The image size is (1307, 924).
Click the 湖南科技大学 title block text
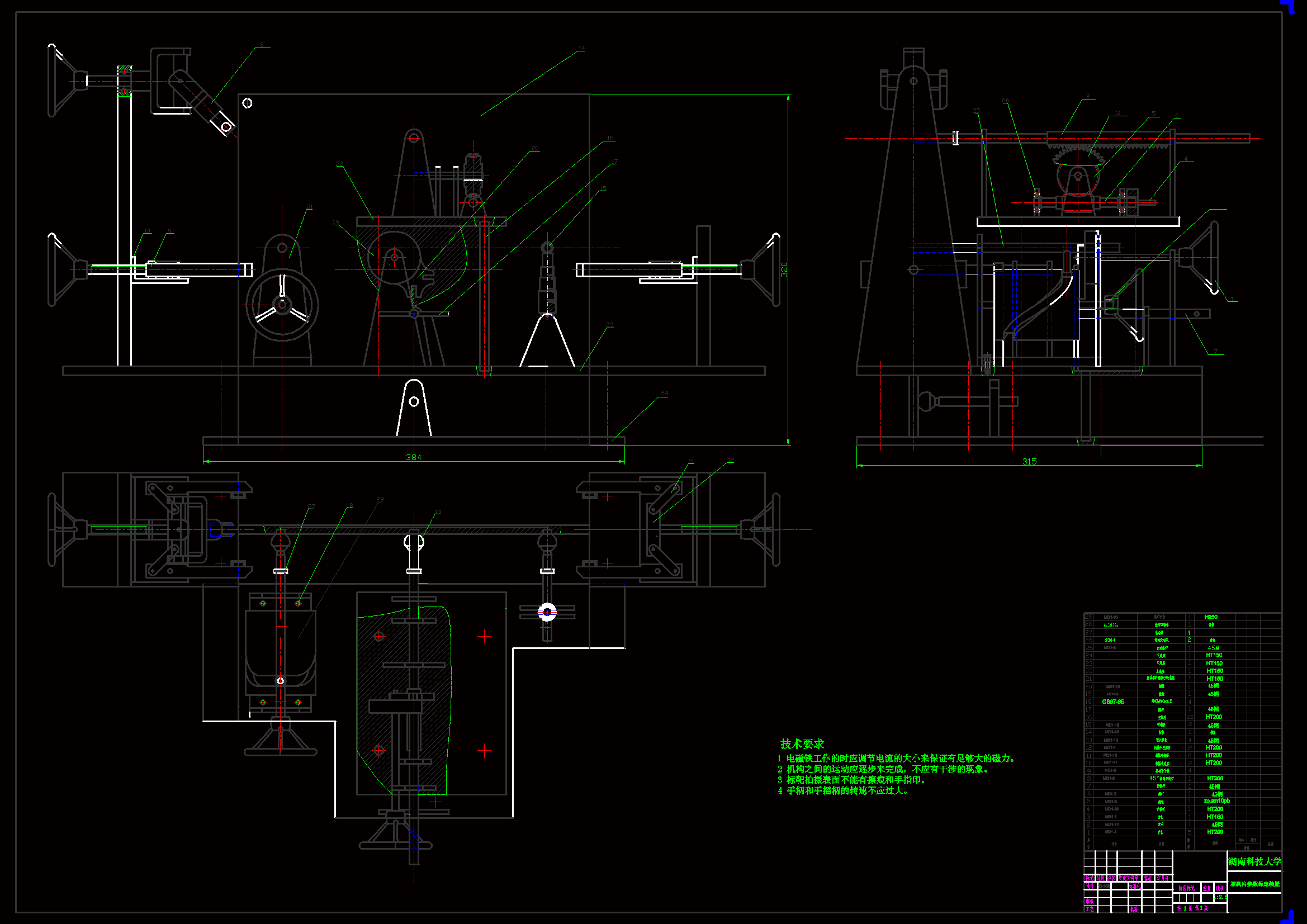(x=1254, y=862)
